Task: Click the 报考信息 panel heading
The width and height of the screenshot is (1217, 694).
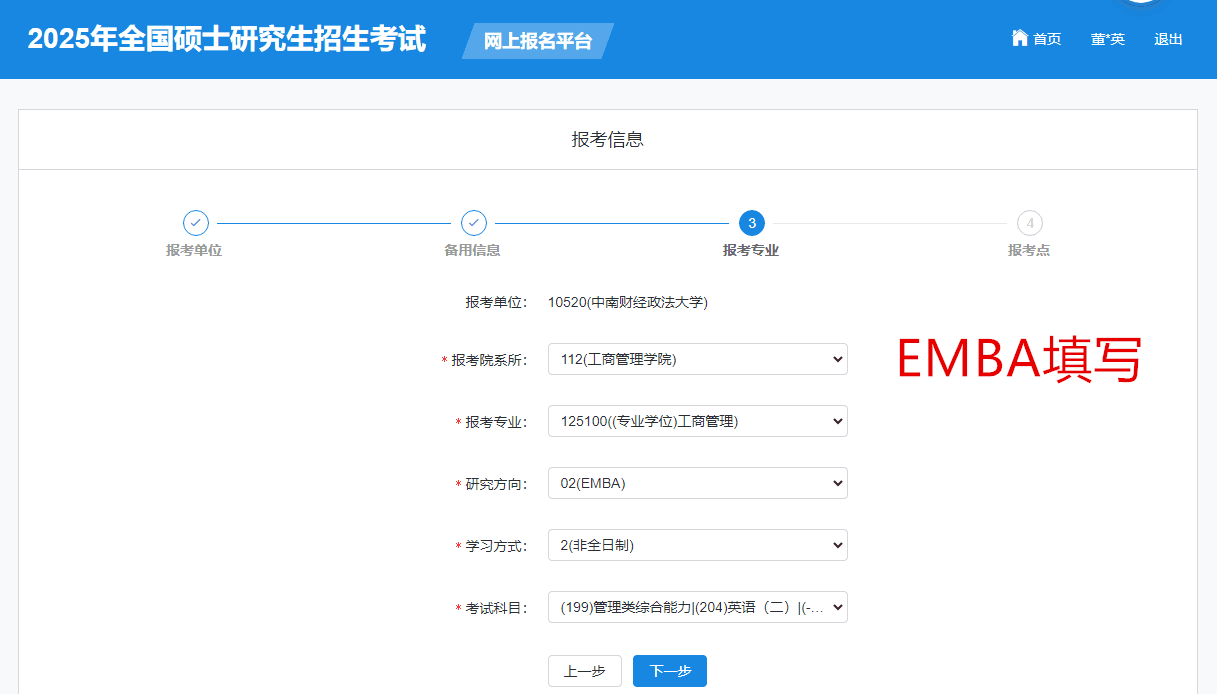Action: (x=608, y=140)
